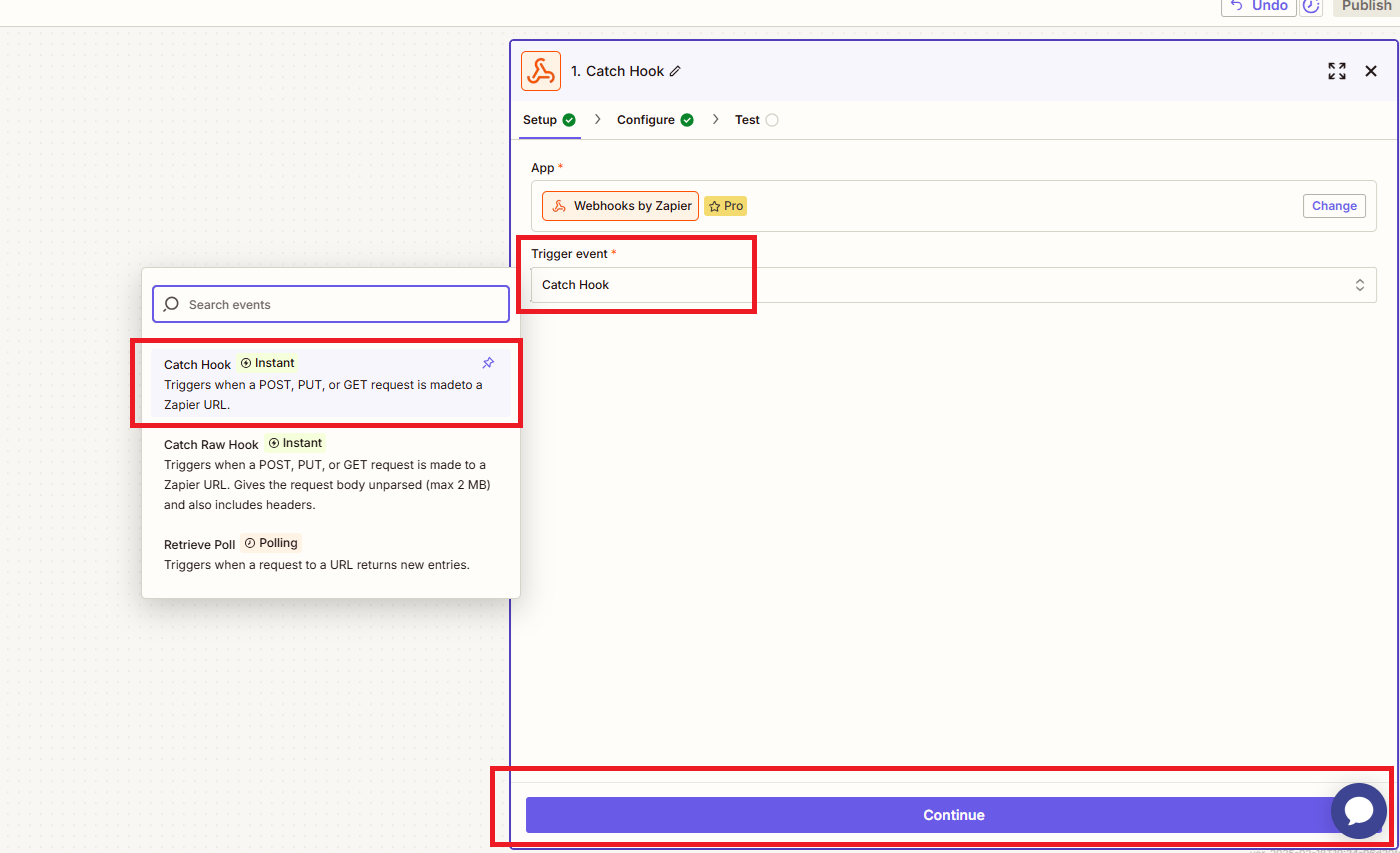1400x853 pixels.
Task: Click the green check next to Setup
Action: click(569, 120)
